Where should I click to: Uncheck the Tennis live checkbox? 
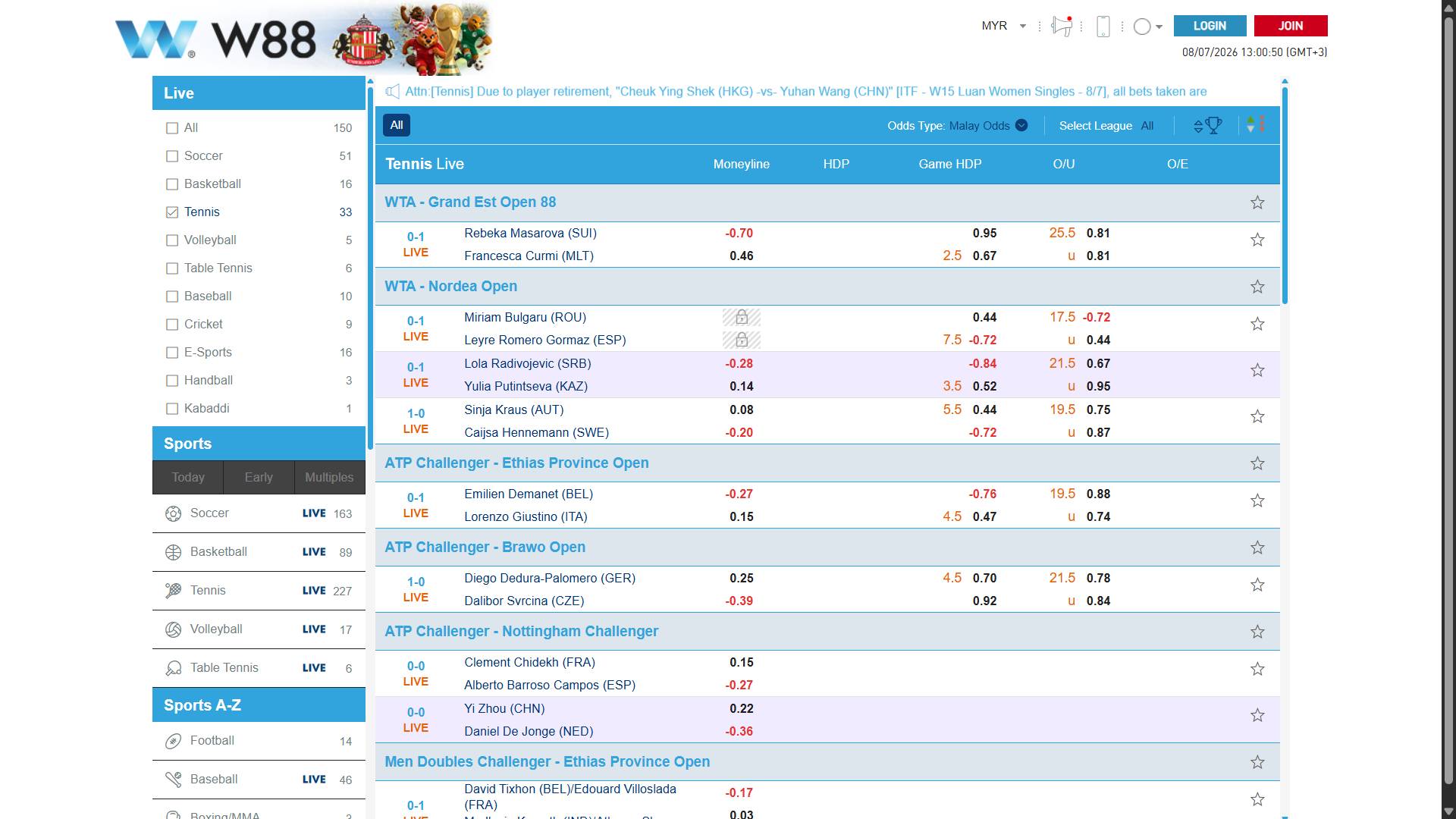coord(172,212)
